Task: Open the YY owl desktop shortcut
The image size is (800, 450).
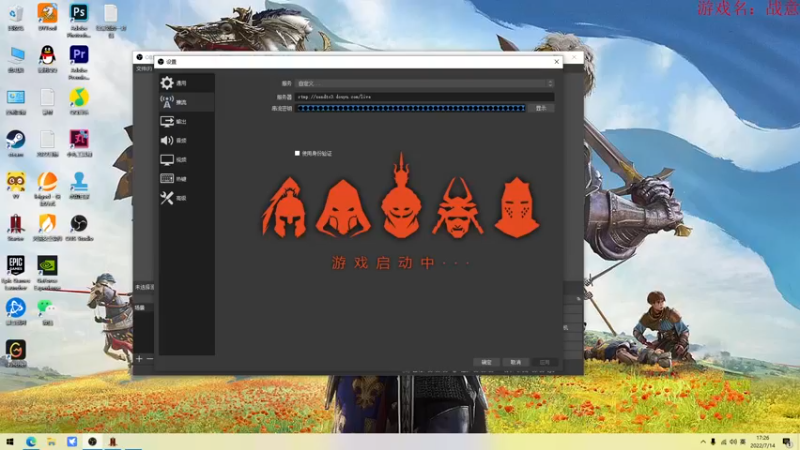Action: tap(16, 186)
